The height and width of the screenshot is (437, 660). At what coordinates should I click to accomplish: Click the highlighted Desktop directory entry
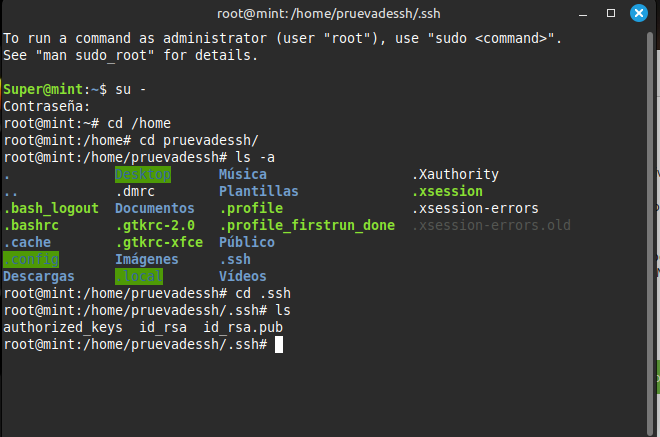coord(143,174)
